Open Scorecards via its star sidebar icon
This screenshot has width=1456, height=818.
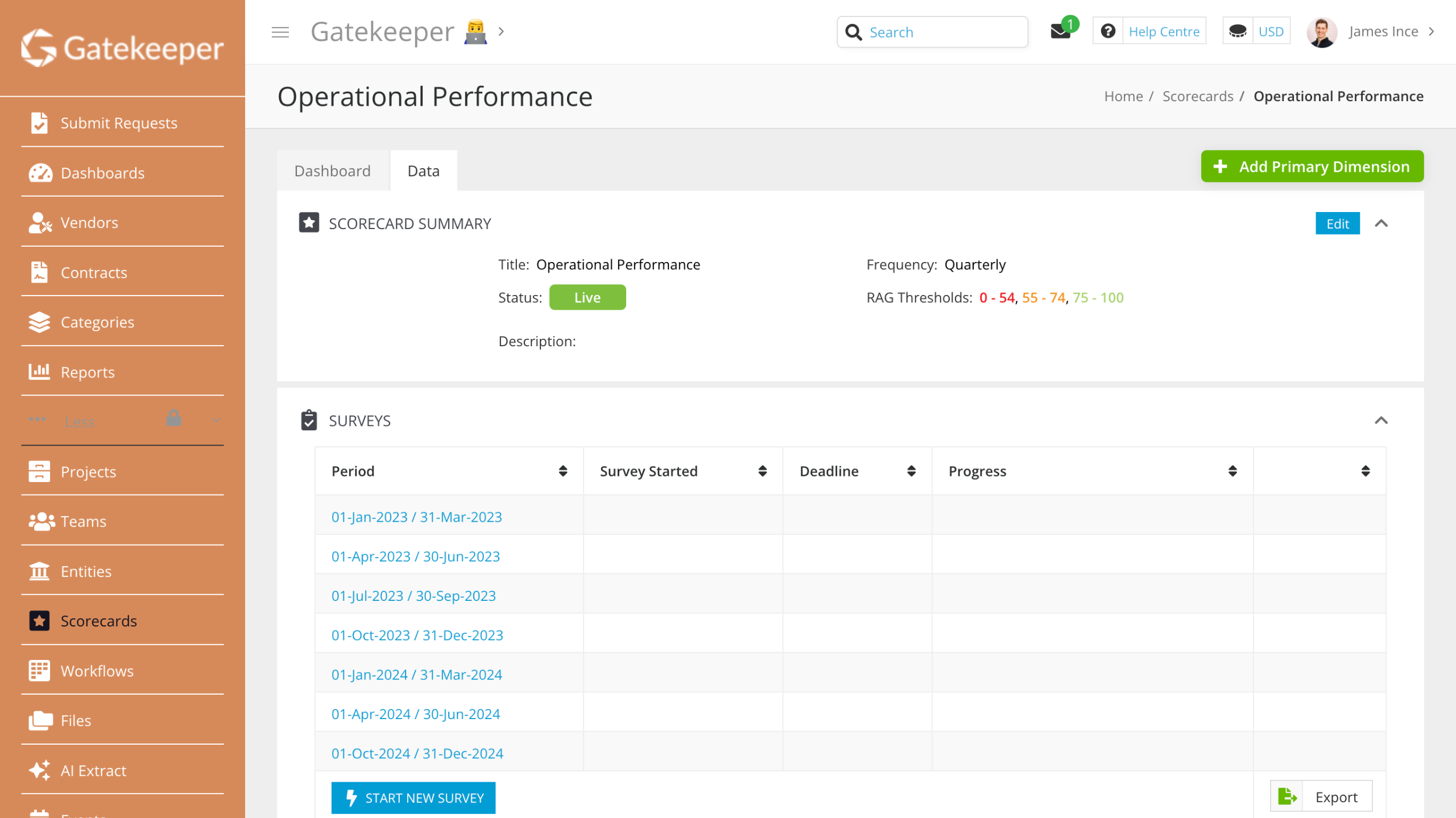[39, 621]
